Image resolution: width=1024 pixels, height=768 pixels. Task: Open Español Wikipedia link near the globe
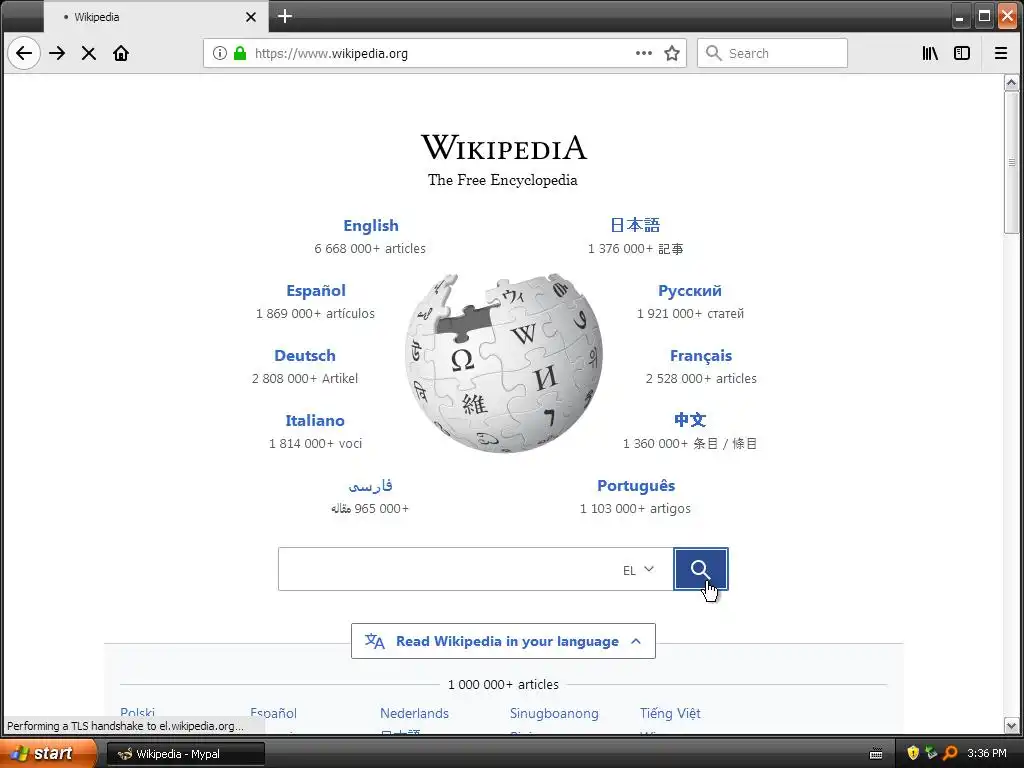click(x=316, y=291)
